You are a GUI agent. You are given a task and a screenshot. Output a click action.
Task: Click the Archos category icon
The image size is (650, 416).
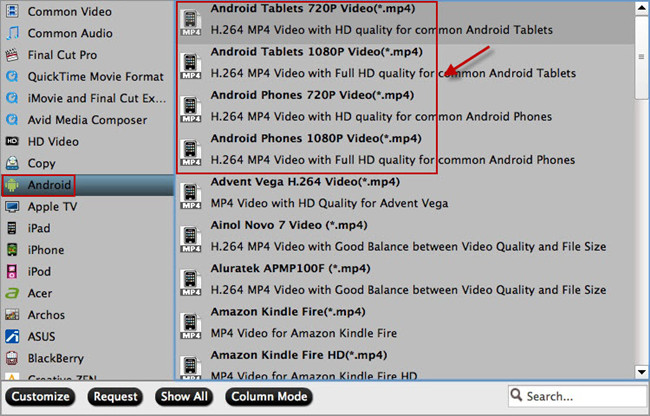click(x=12, y=315)
